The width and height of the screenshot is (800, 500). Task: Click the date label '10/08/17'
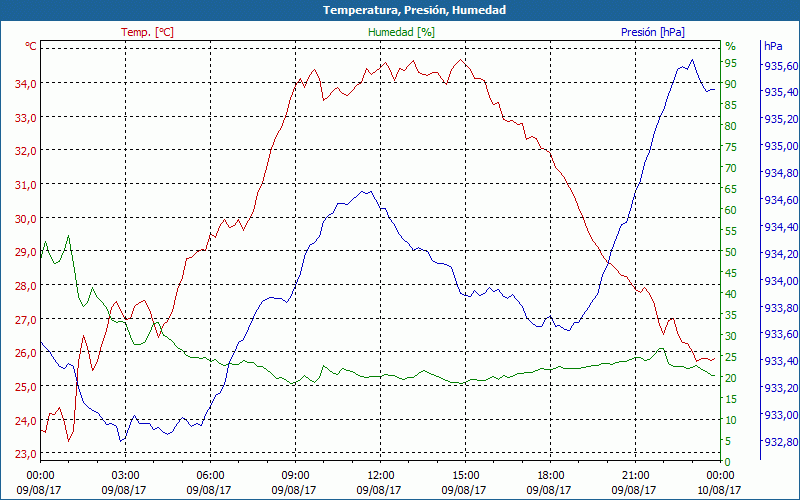pos(718,490)
